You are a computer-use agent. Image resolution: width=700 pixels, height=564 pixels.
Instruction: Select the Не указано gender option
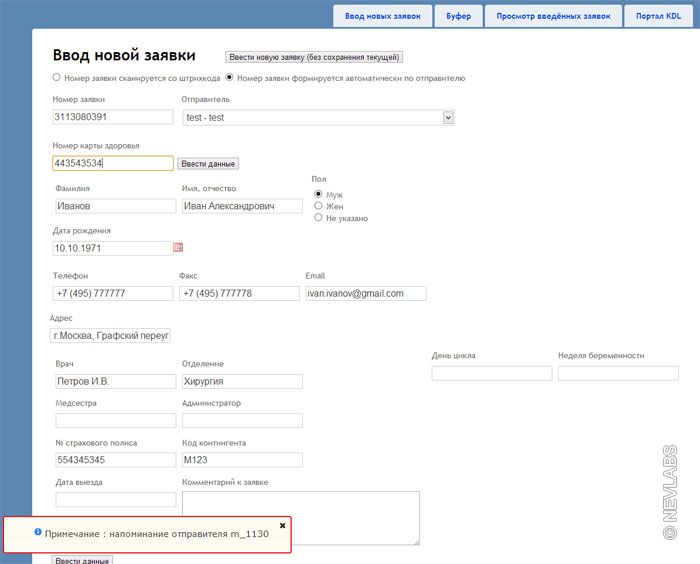[x=318, y=217]
